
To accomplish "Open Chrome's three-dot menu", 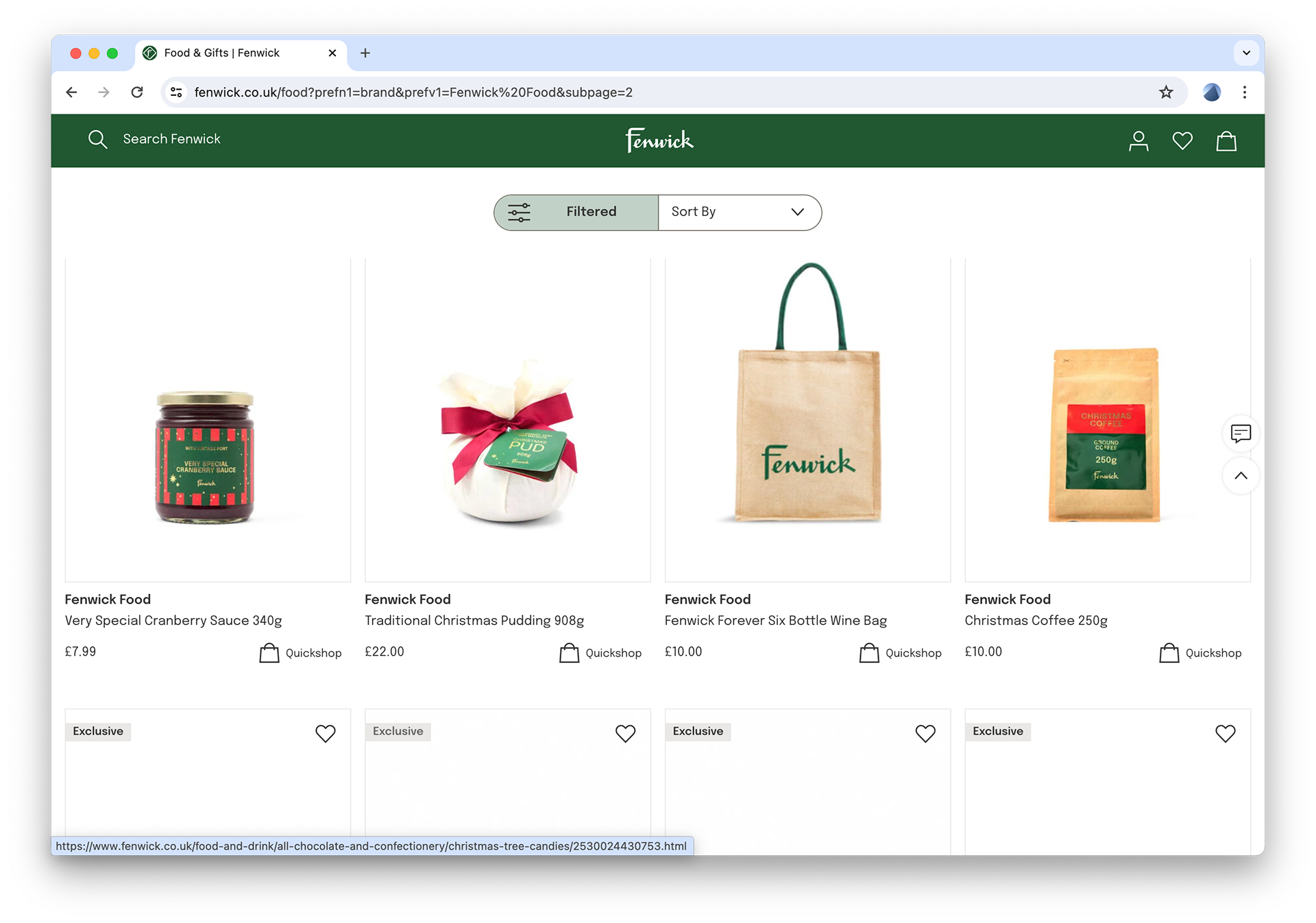I will pos(1245,93).
